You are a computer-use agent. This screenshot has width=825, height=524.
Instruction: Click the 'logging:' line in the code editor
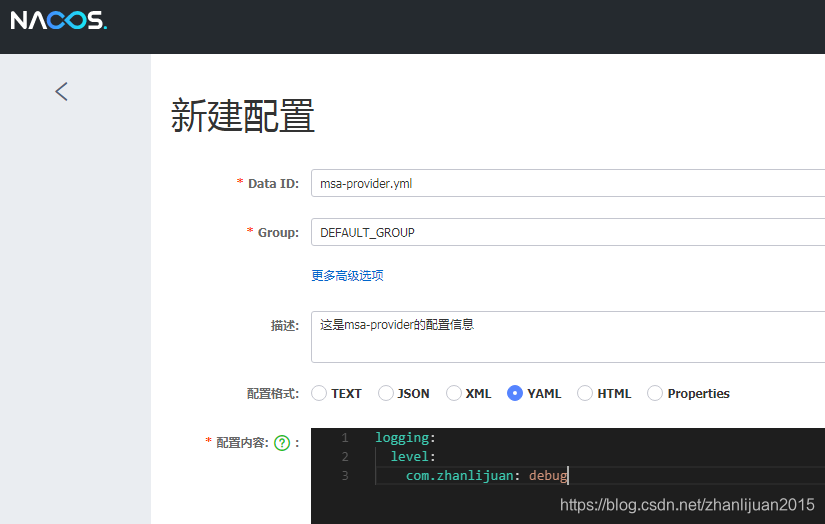tap(405, 438)
